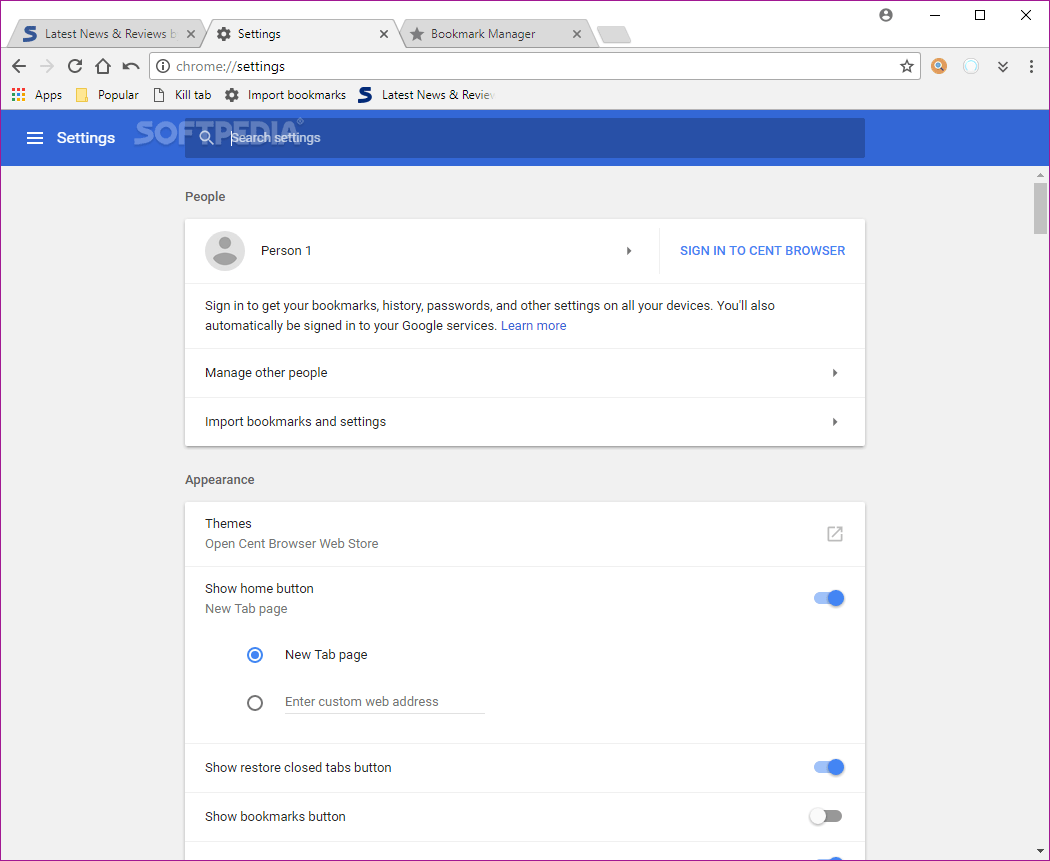Click the Person 1 avatar

[x=225, y=251]
